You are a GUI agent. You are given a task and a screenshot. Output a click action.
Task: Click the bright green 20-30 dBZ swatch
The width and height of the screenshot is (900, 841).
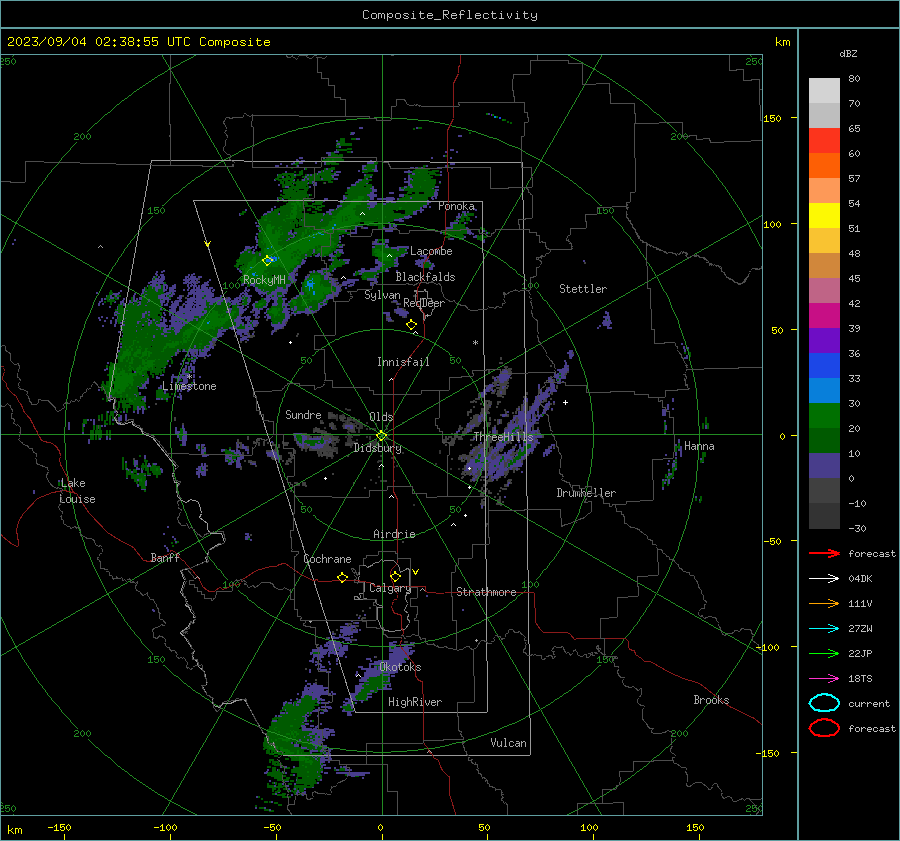pos(824,416)
